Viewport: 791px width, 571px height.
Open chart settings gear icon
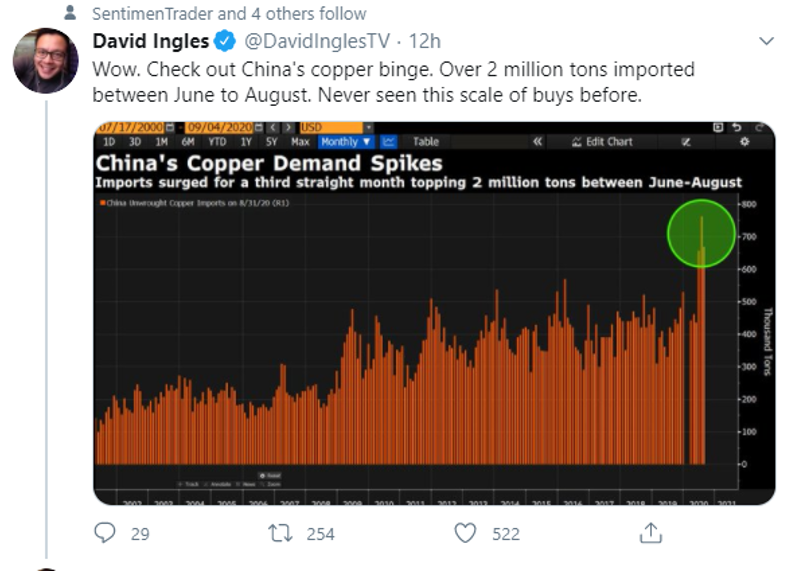744,142
